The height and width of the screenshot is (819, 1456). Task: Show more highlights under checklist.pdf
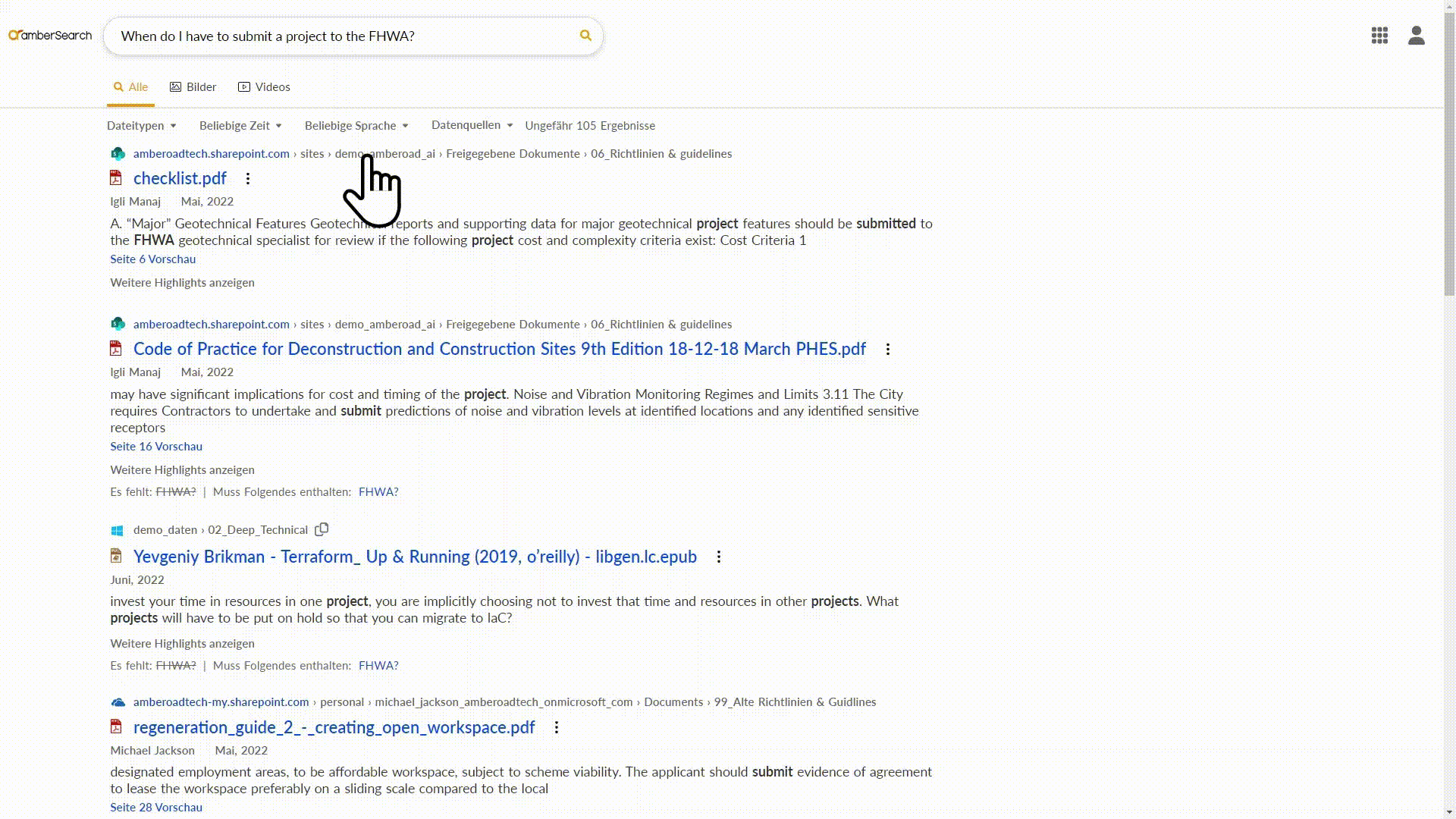(182, 282)
